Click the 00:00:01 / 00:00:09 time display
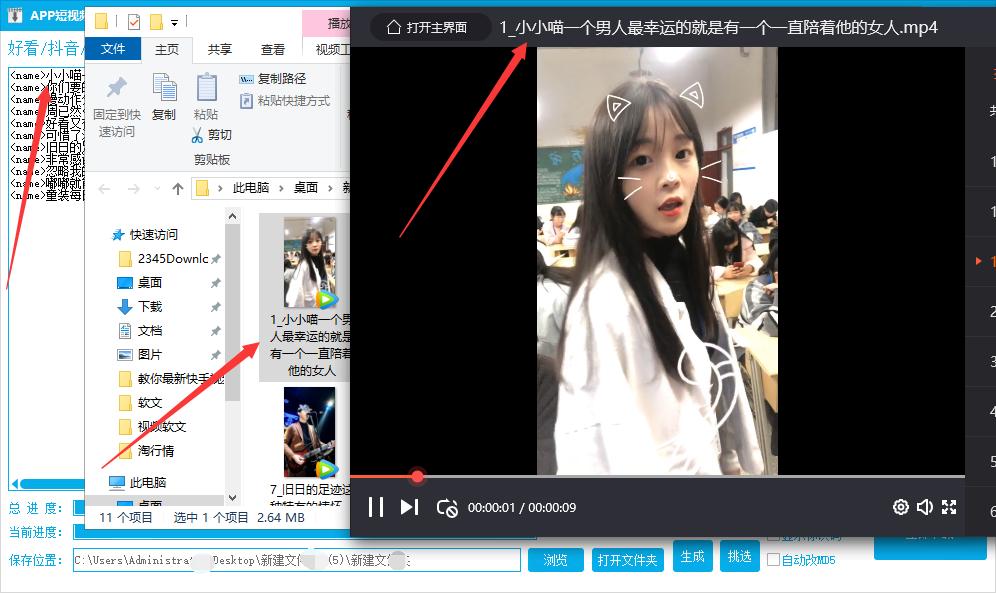Screen dimensions: 996x593 (522, 508)
